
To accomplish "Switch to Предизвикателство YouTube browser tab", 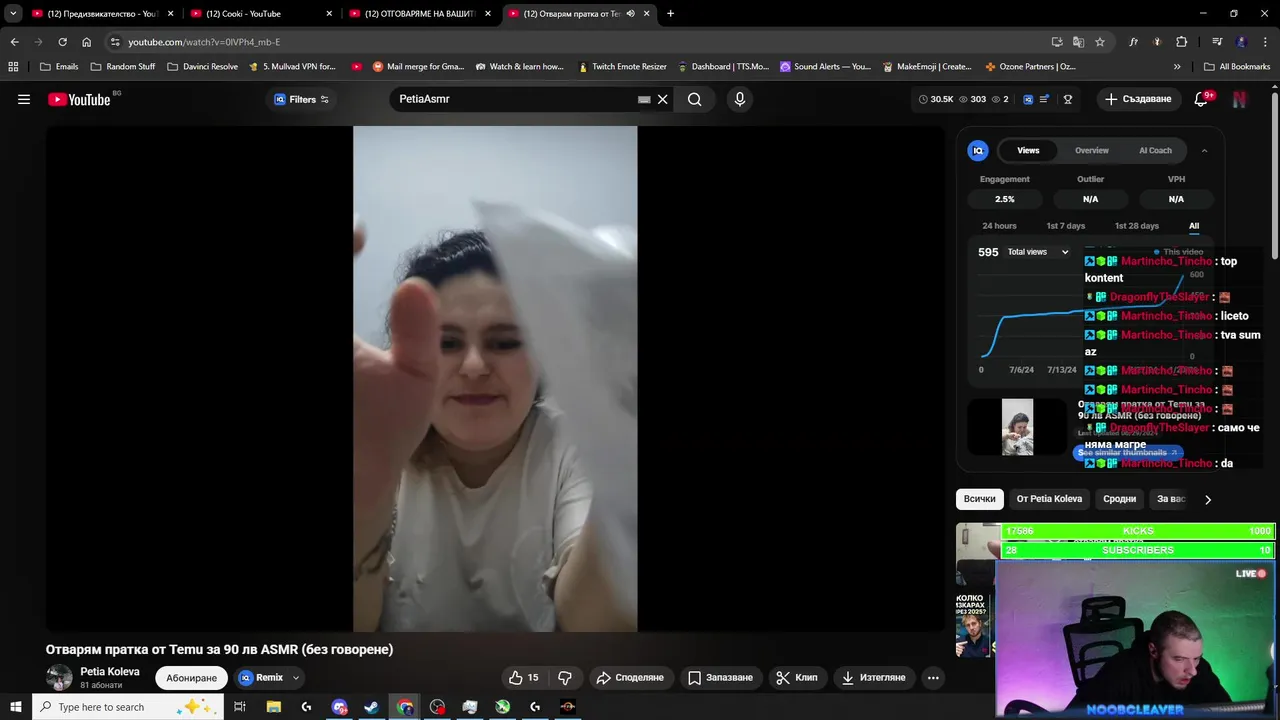I will coord(102,14).
